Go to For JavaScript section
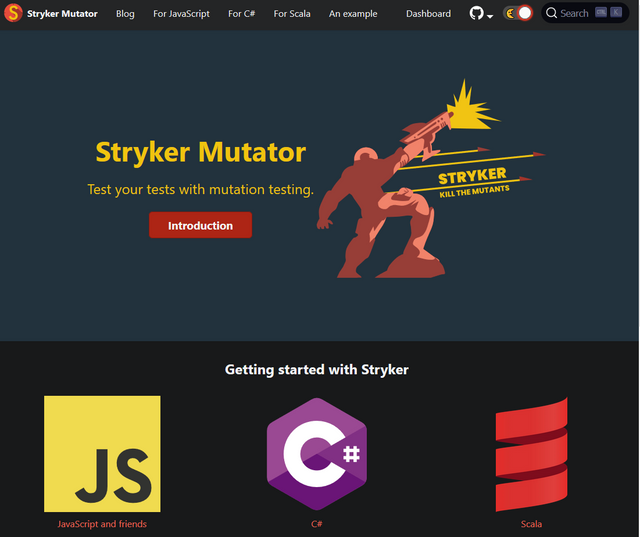This screenshot has width=640, height=537. (x=181, y=14)
